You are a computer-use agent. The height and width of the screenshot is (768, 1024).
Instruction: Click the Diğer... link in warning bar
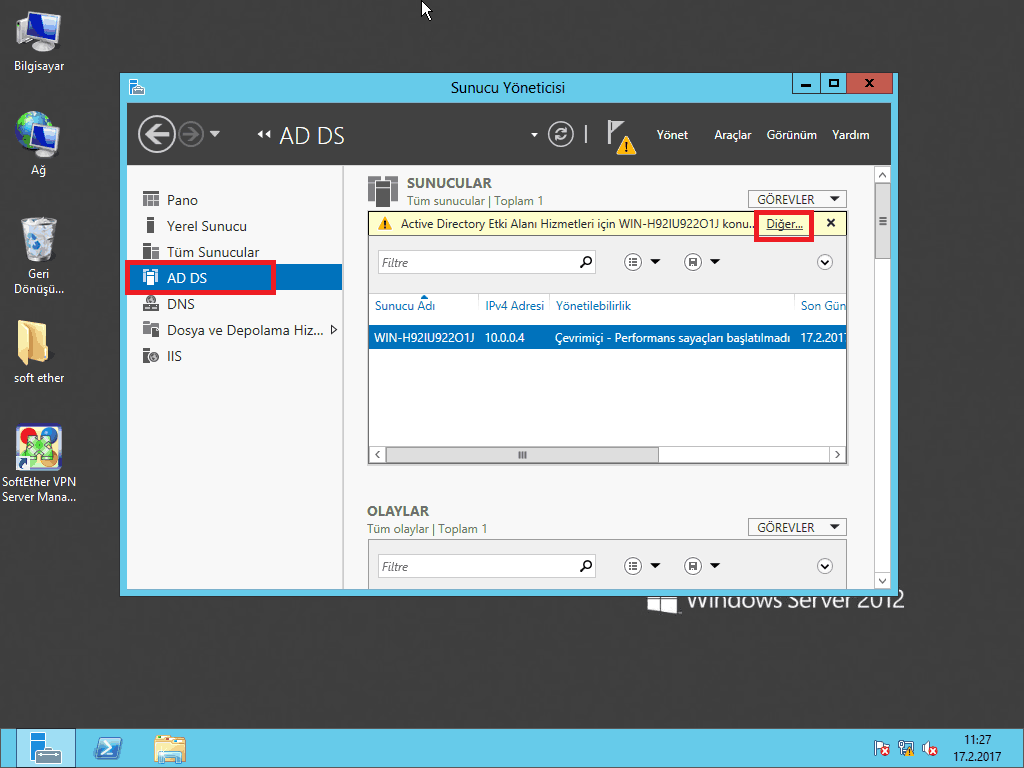[784, 224]
